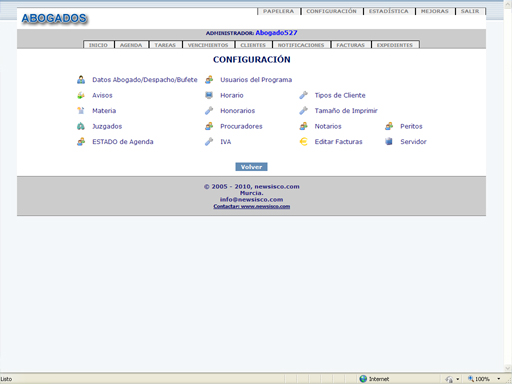Click the Juzgados icon
This screenshot has width=512, height=384.
(x=81, y=126)
